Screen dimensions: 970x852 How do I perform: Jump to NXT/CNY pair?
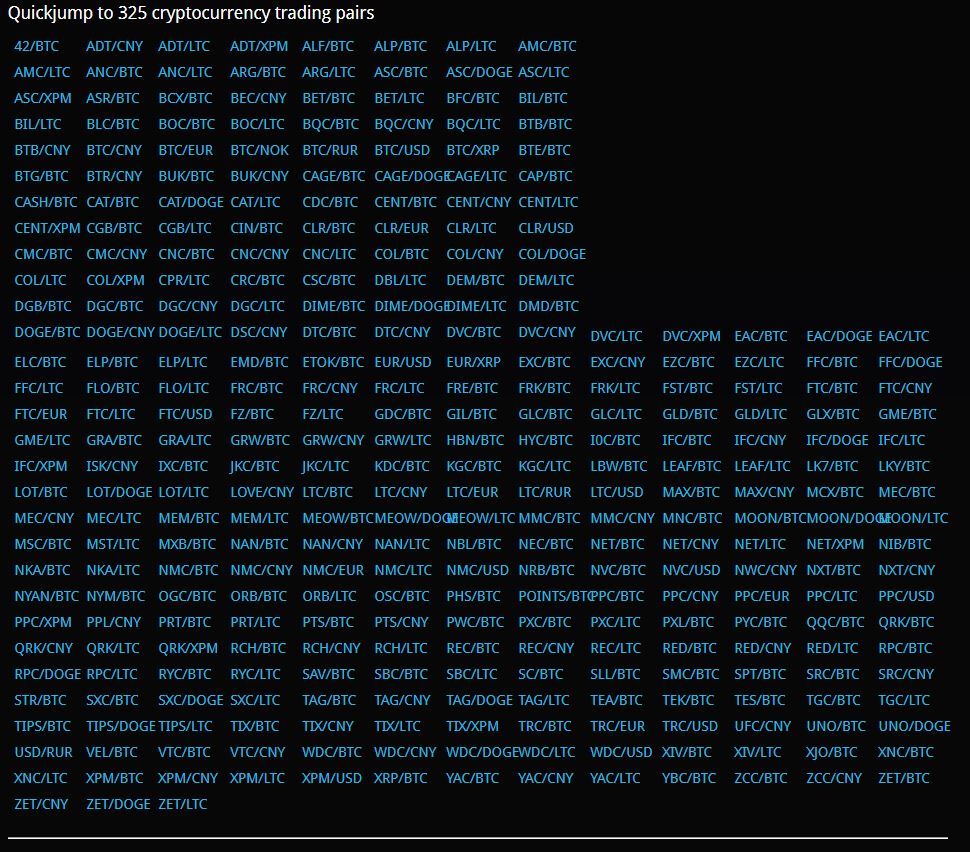(906, 570)
